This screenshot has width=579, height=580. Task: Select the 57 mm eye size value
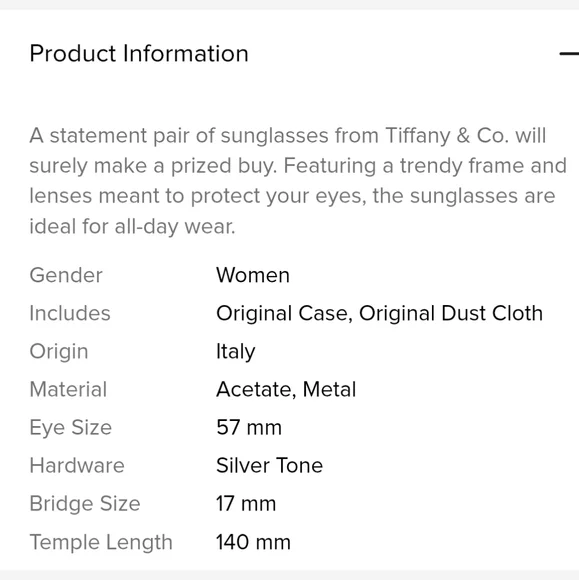coord(249,428)
